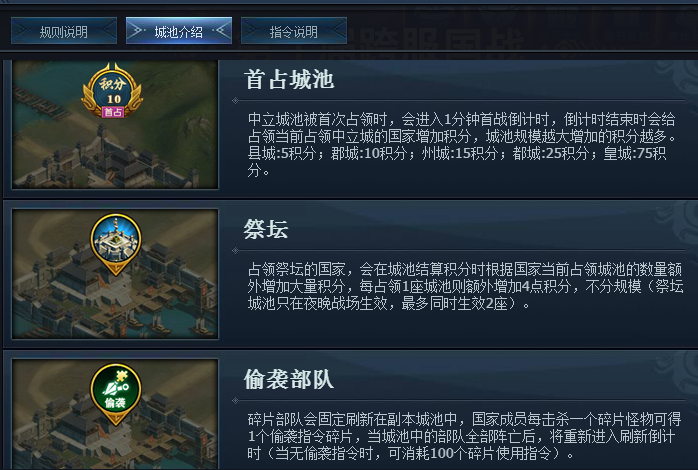
Task: Click the 首占城池 heading
Action: coord(289,80)
